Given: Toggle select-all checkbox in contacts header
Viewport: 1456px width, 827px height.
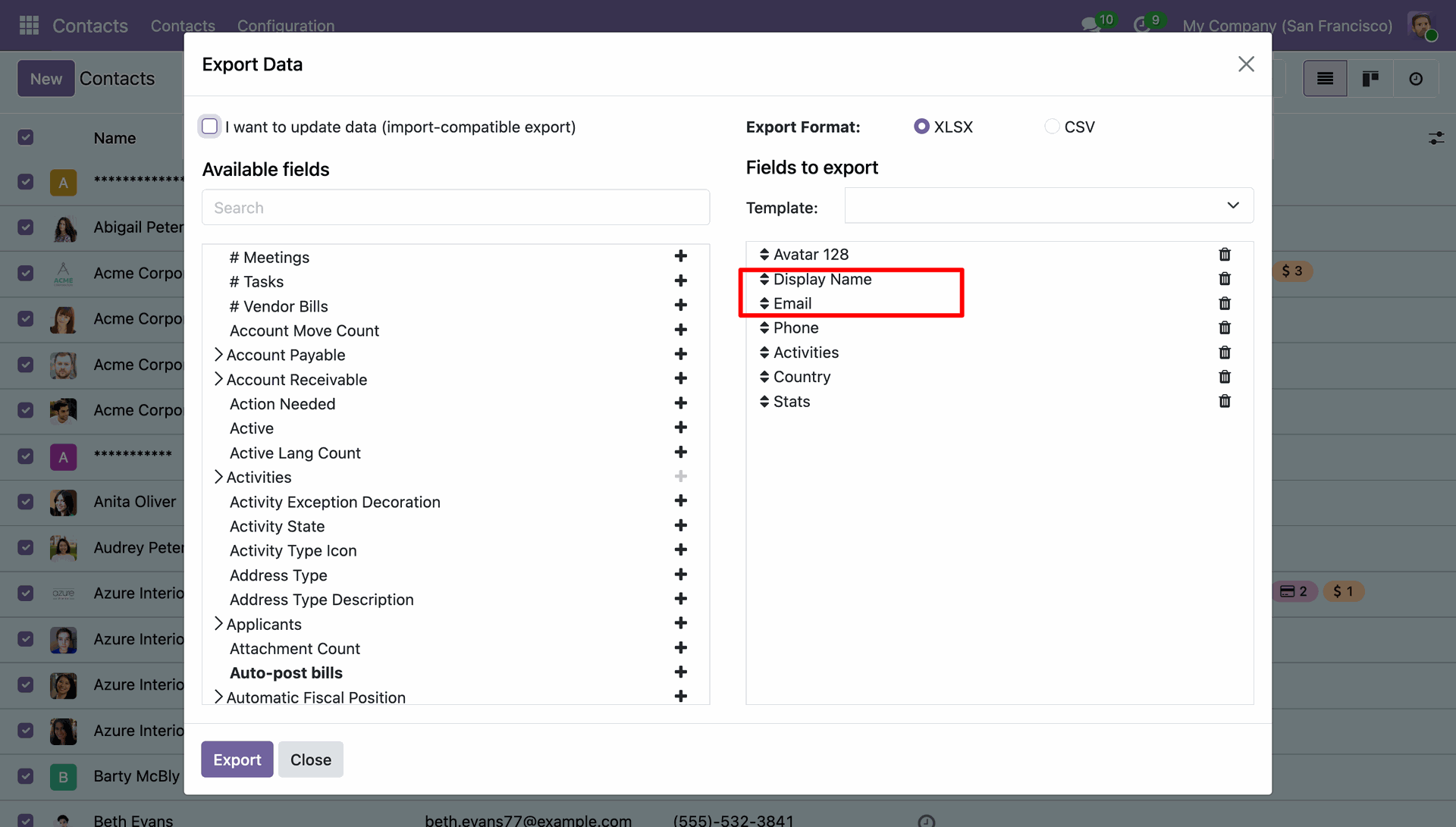Looking at the screenshot, I should click(x=26, y=137).
